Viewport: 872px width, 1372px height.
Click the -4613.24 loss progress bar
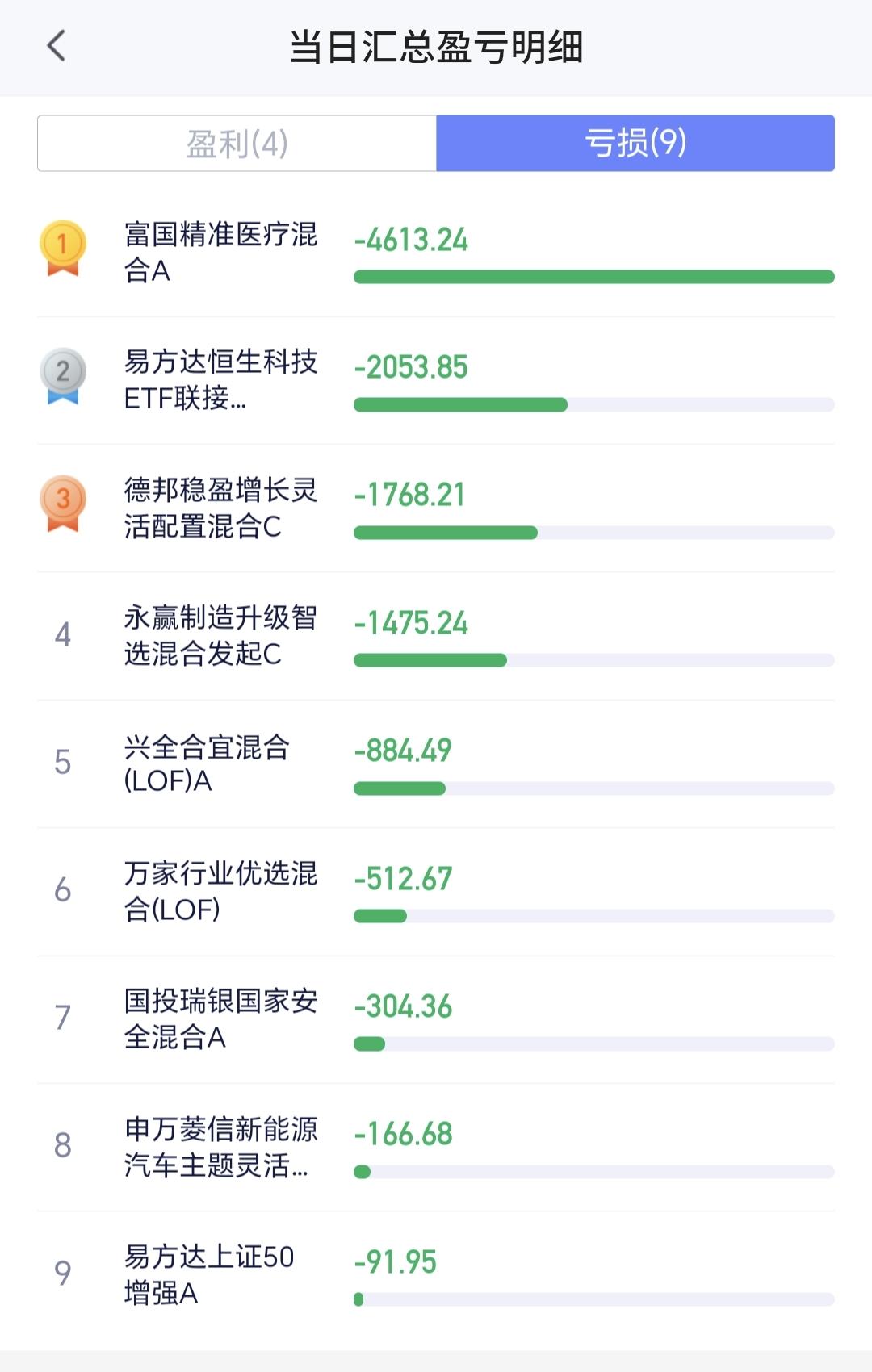tap(594, 277)
